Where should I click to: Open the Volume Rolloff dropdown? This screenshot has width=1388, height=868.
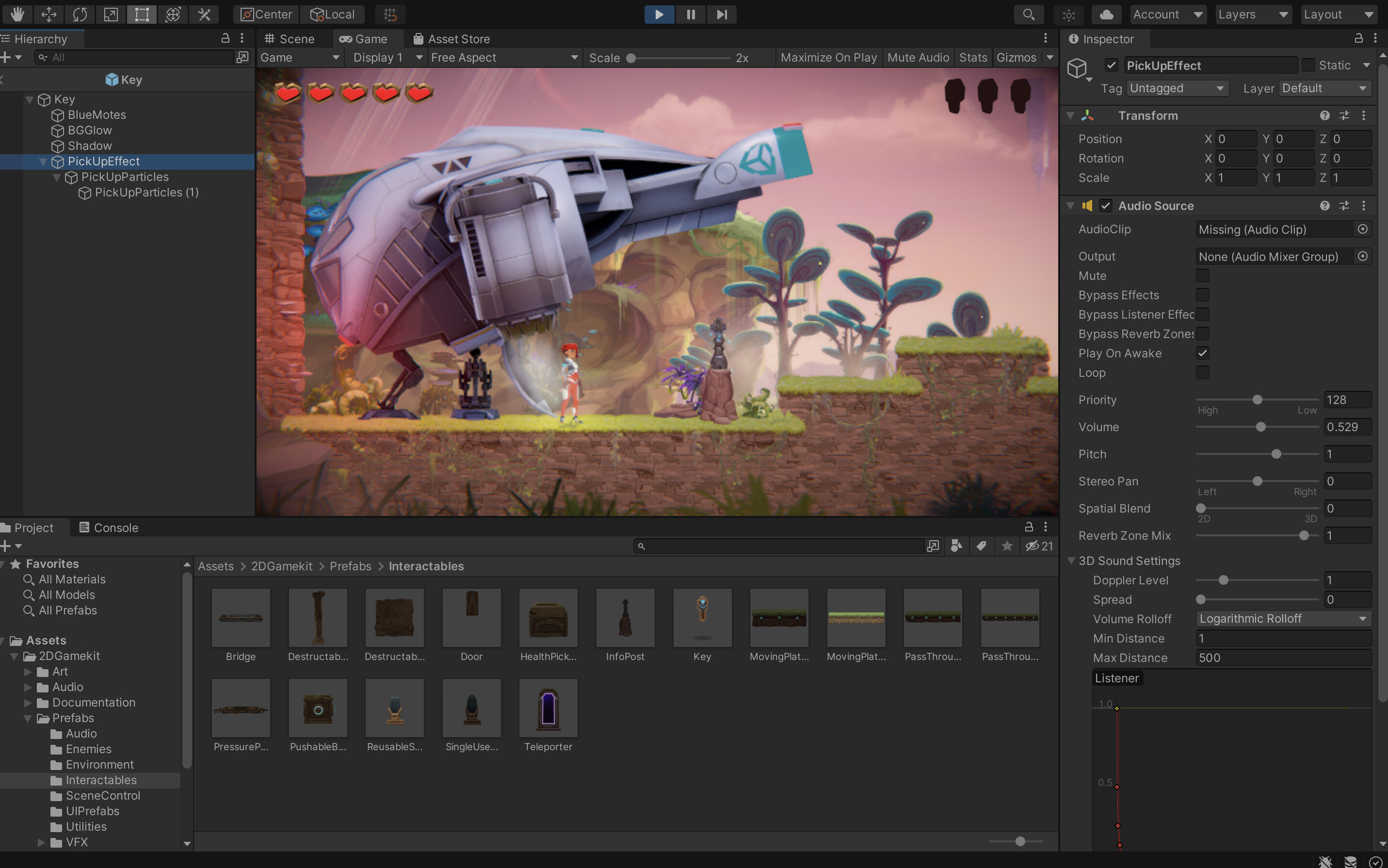(1283, 619)
